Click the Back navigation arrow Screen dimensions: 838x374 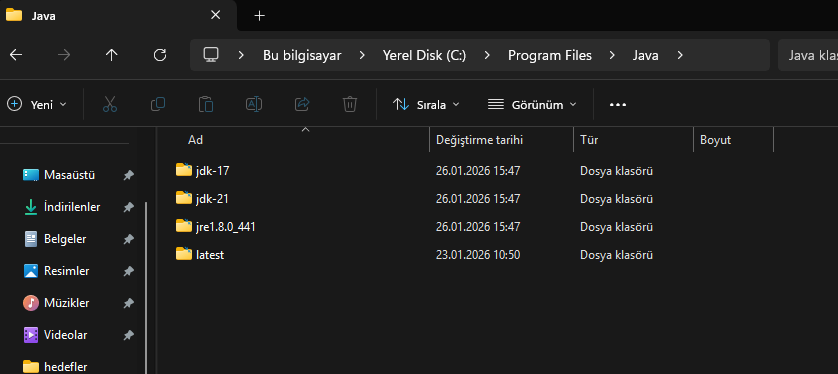[16, 55]
